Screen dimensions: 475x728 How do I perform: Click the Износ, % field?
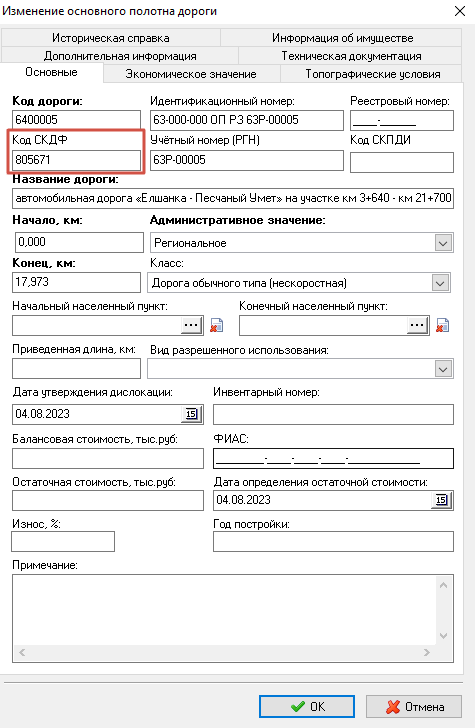pyautogui.click(x=63, y=541)
